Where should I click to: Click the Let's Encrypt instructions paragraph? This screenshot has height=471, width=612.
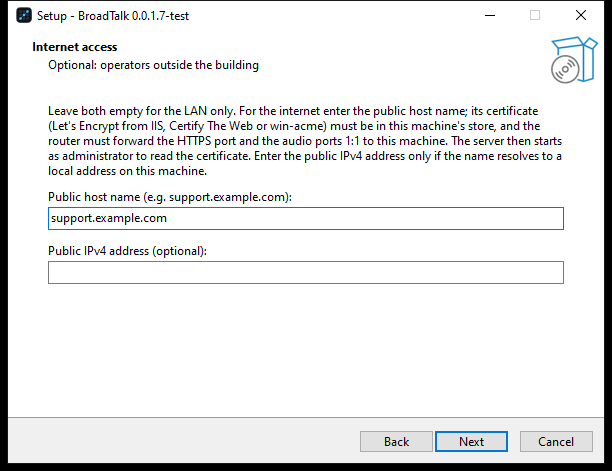coord(305,141)
